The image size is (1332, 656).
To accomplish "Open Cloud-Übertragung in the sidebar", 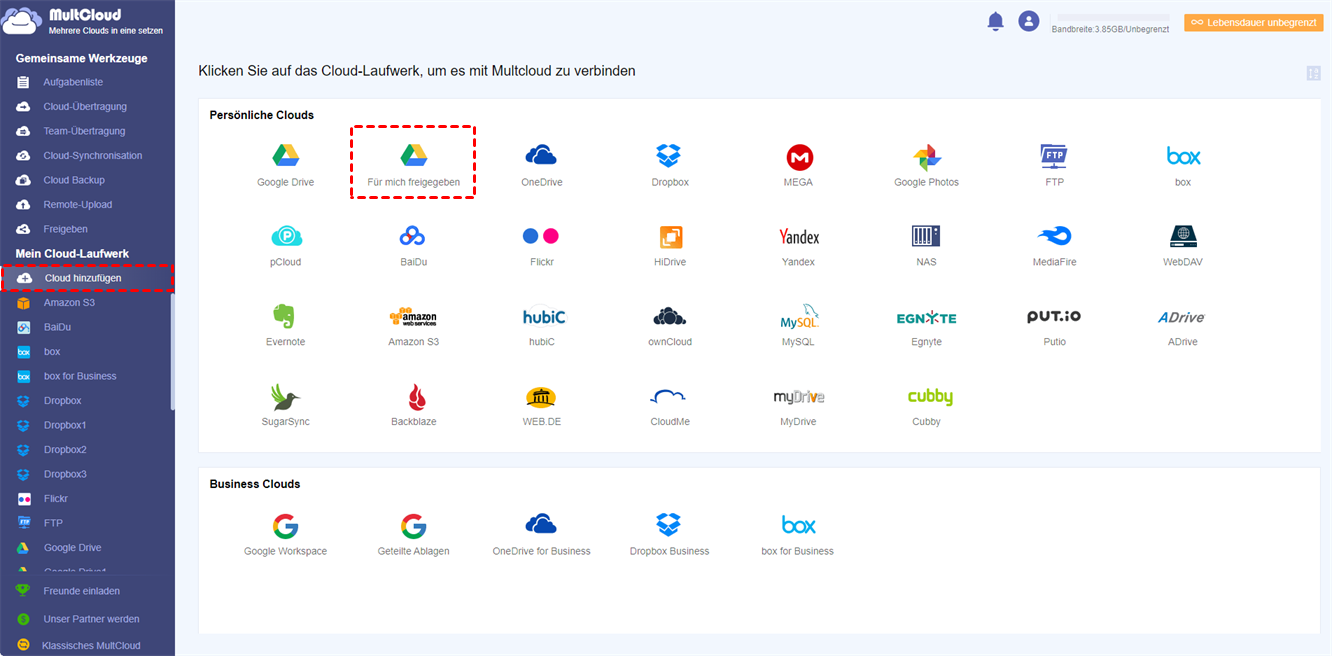I will tap(87, 106).
